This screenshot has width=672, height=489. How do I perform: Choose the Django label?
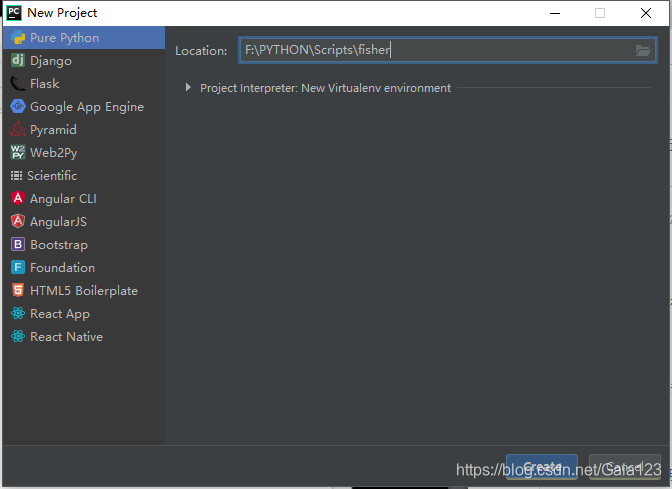pyautogui.click(x=51, y=61)
